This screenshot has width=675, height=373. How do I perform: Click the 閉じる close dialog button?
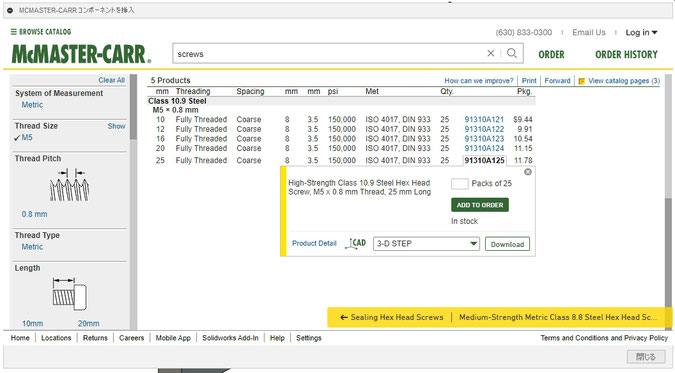(x=646, y=357)
